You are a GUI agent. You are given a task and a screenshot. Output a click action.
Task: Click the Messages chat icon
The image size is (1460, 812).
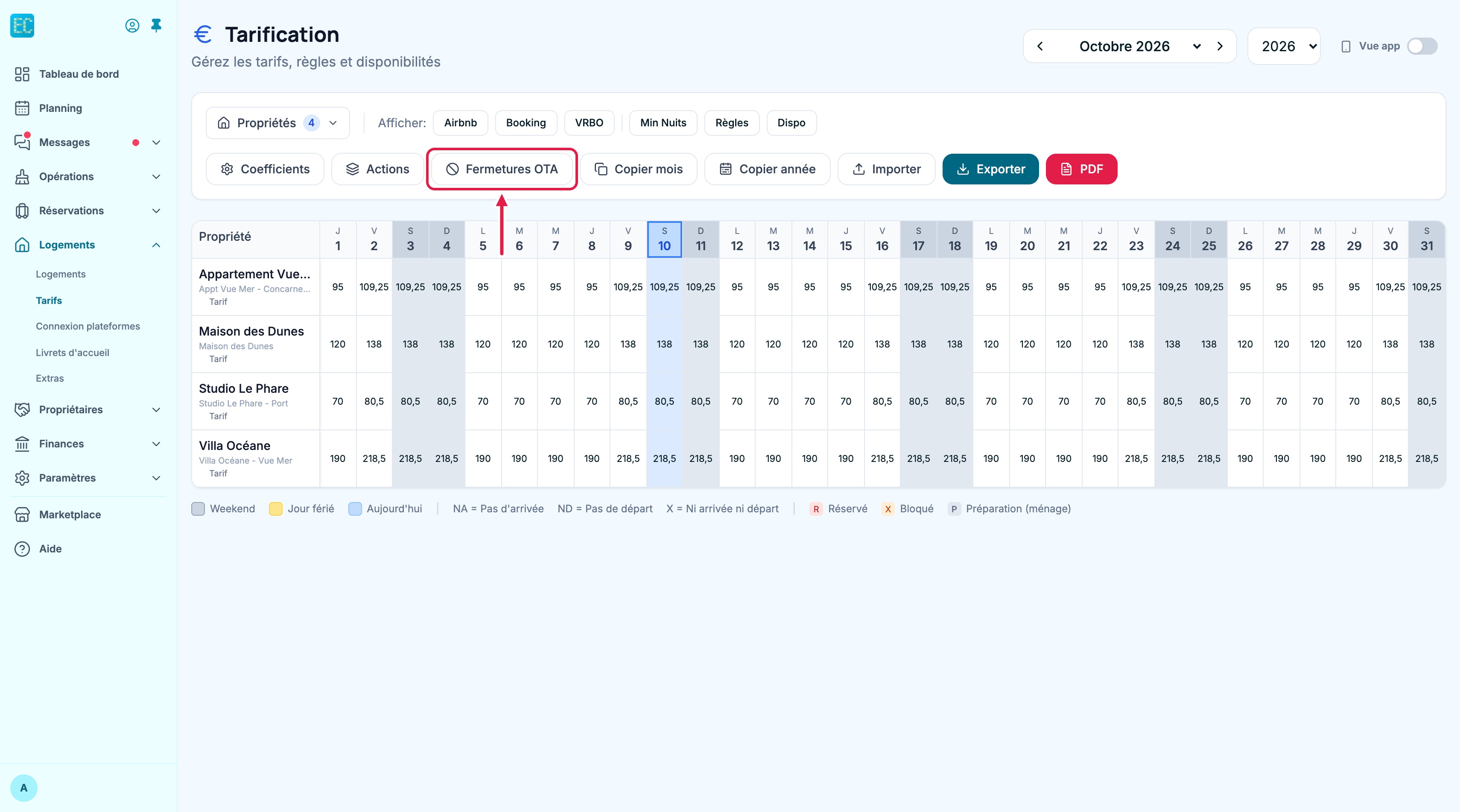pyautogui.click(x=22, y=142)
